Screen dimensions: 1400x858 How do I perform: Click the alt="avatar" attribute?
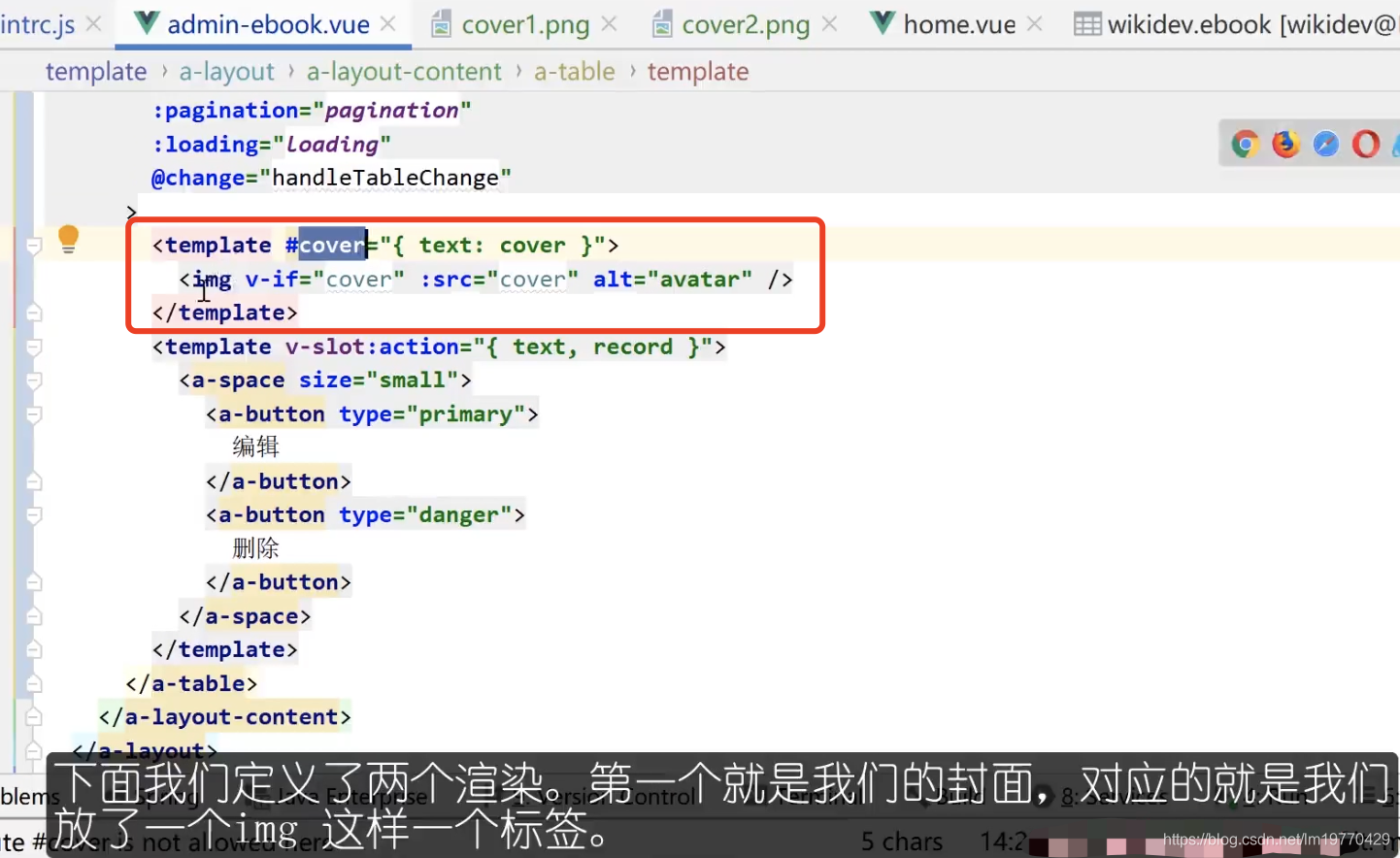[673, 280]
